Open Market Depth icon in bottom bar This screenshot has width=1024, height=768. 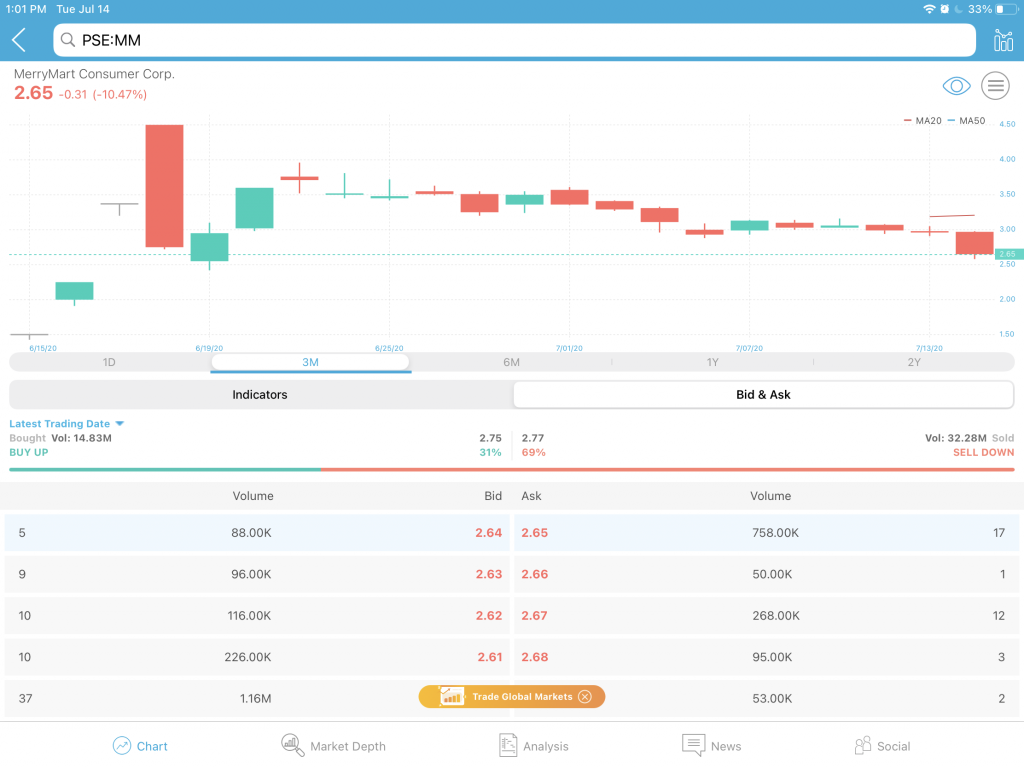[x=292, y=745]
